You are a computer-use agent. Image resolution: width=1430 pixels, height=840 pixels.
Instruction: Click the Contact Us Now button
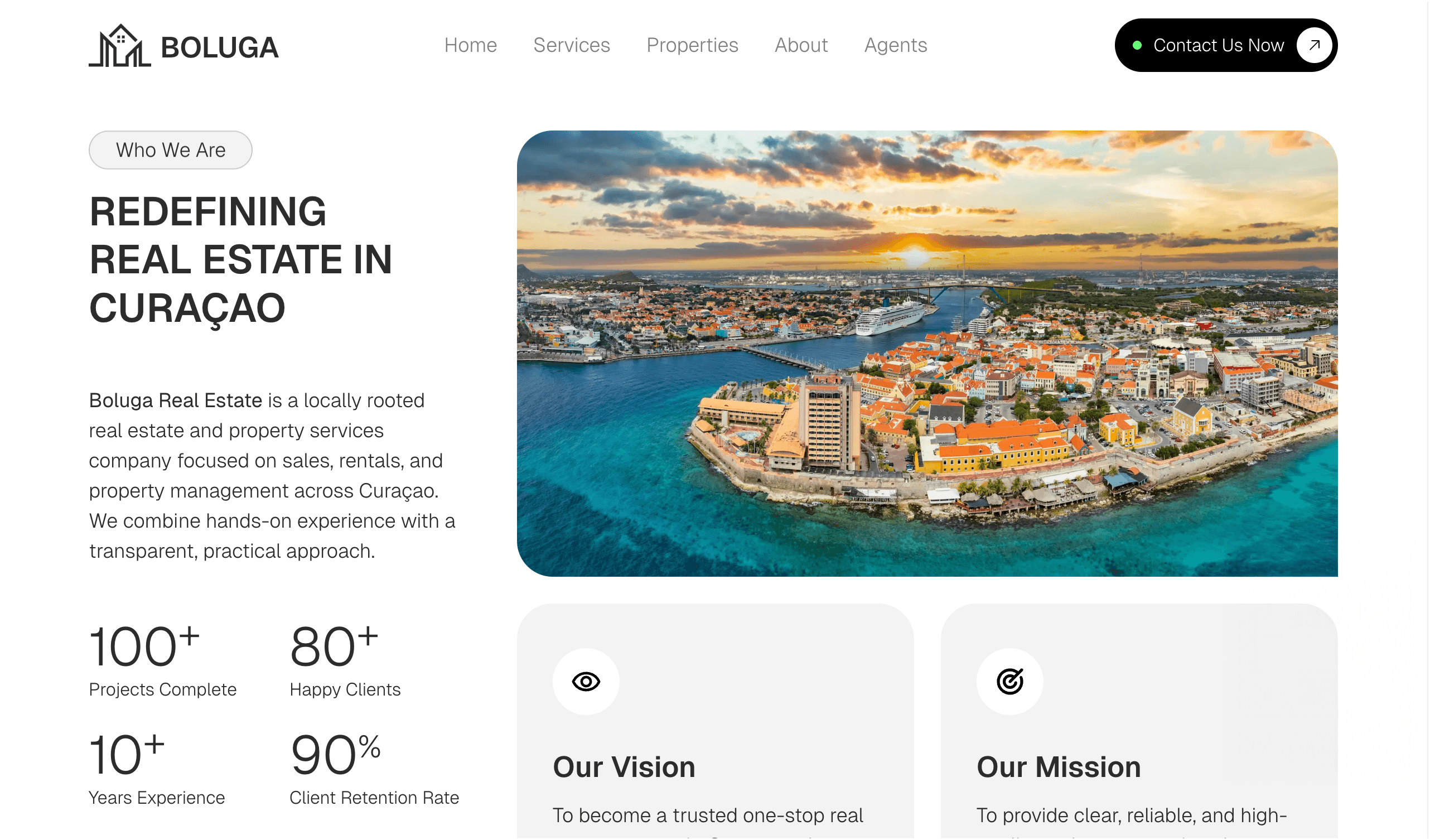1227,45
